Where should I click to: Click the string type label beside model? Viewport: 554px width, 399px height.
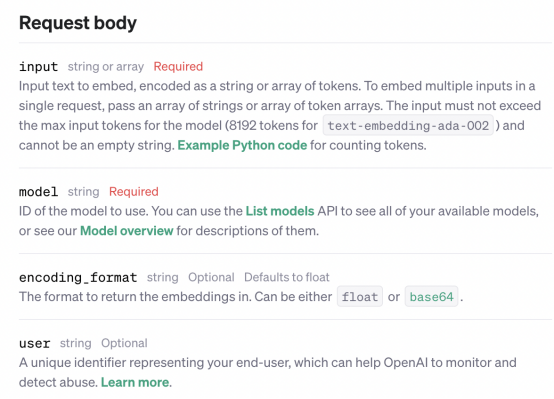click(x=83, y=192)
